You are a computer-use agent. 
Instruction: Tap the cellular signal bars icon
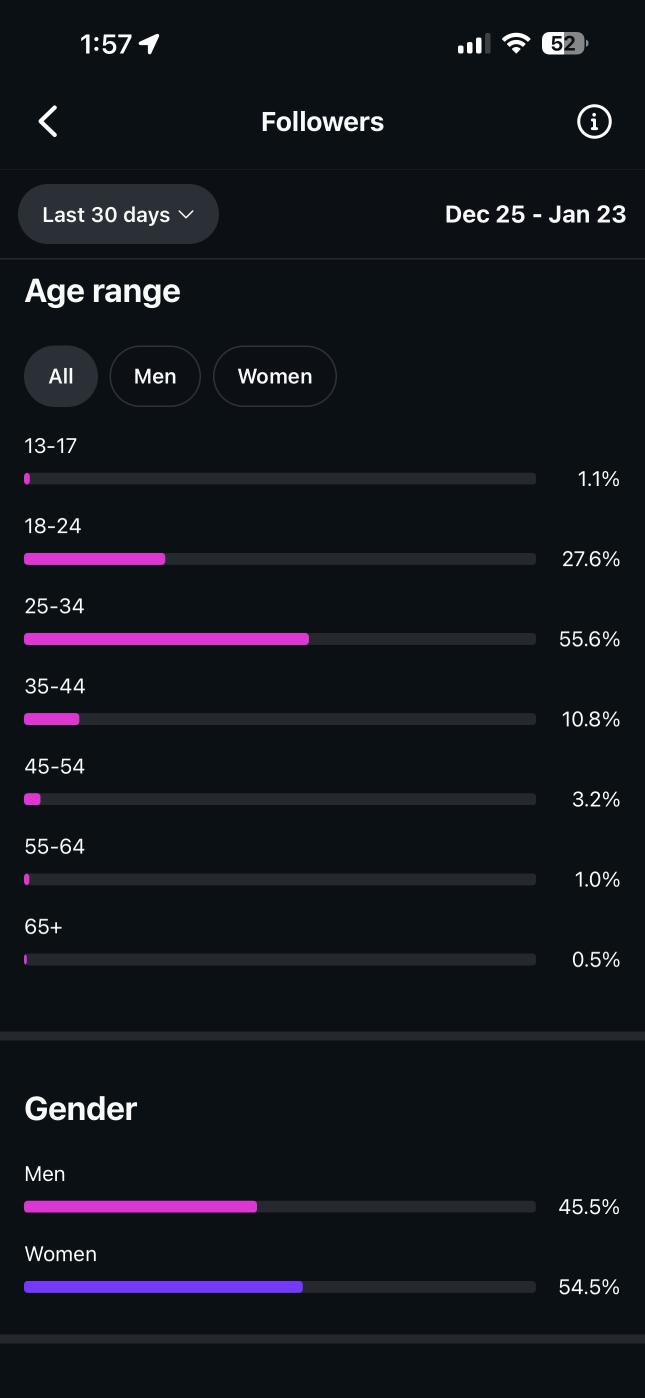point(473,44)
